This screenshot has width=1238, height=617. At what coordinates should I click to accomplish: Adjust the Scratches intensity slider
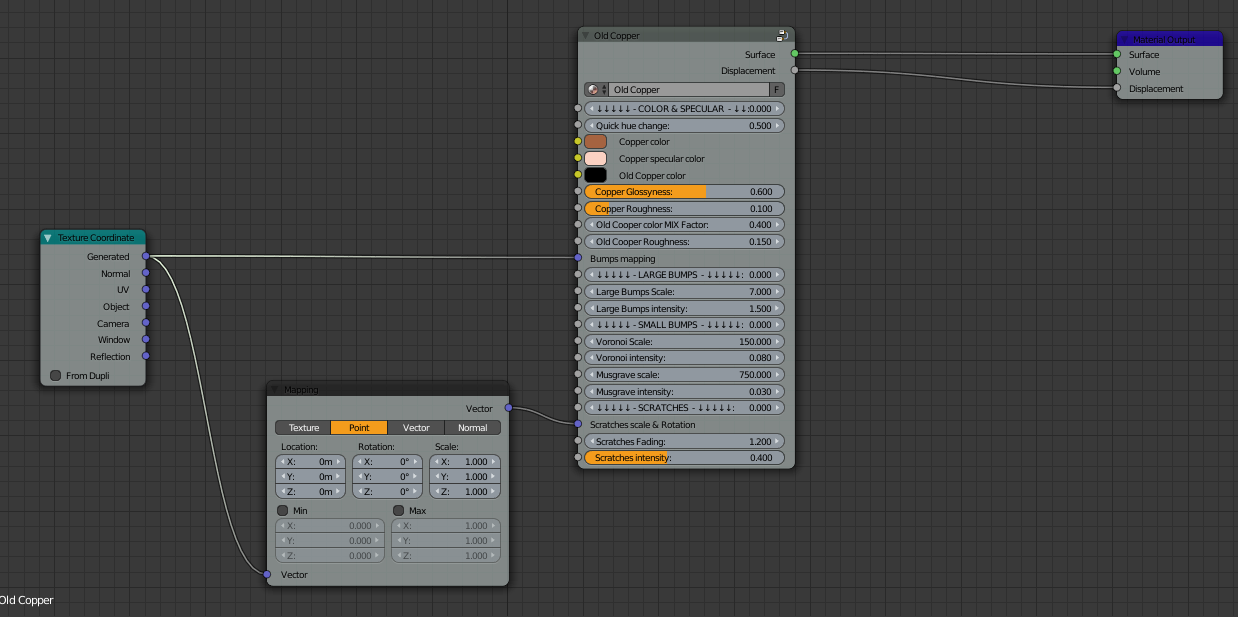(685, 458)
